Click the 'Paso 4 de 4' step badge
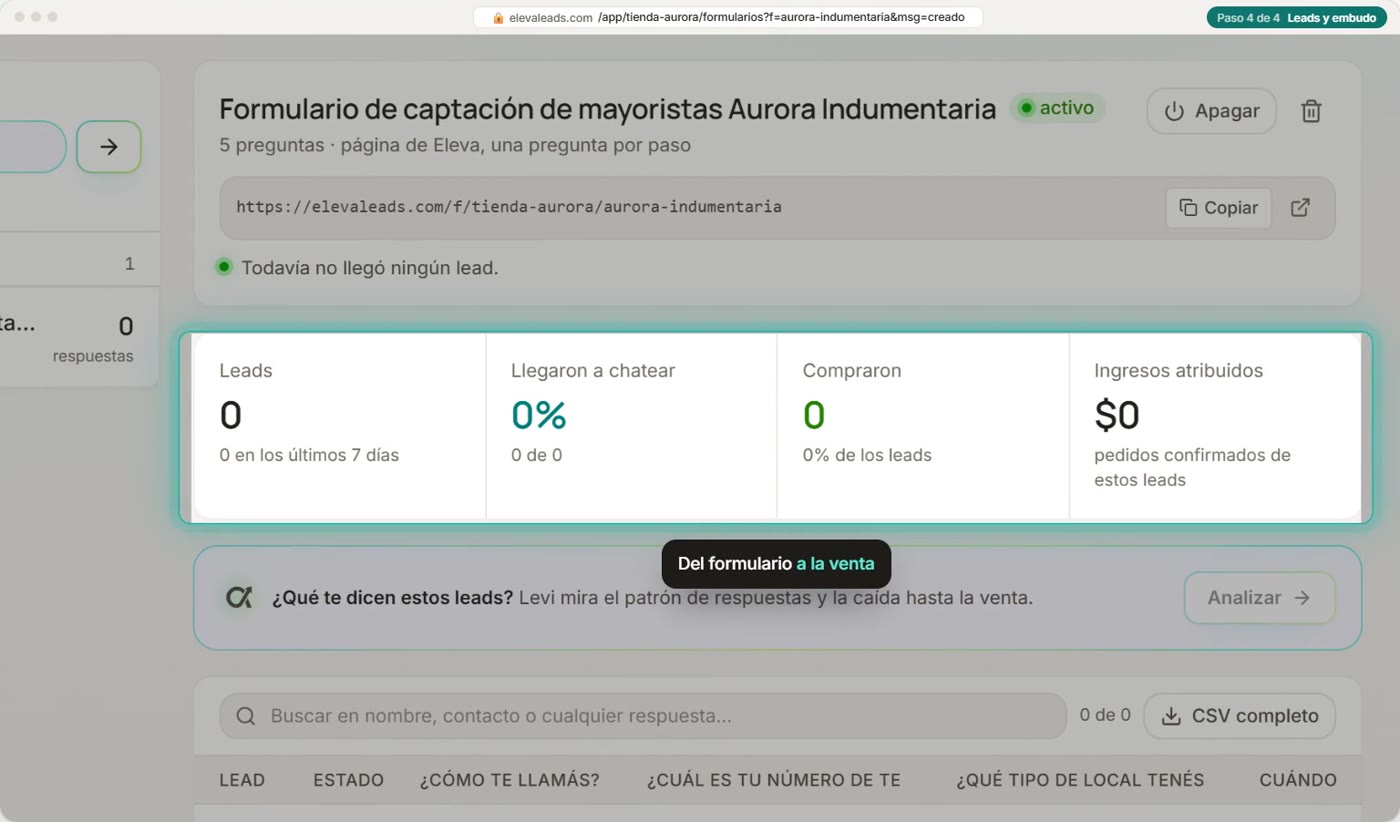This screenshot has width=1400, height=822. [x=1296, y=18]
